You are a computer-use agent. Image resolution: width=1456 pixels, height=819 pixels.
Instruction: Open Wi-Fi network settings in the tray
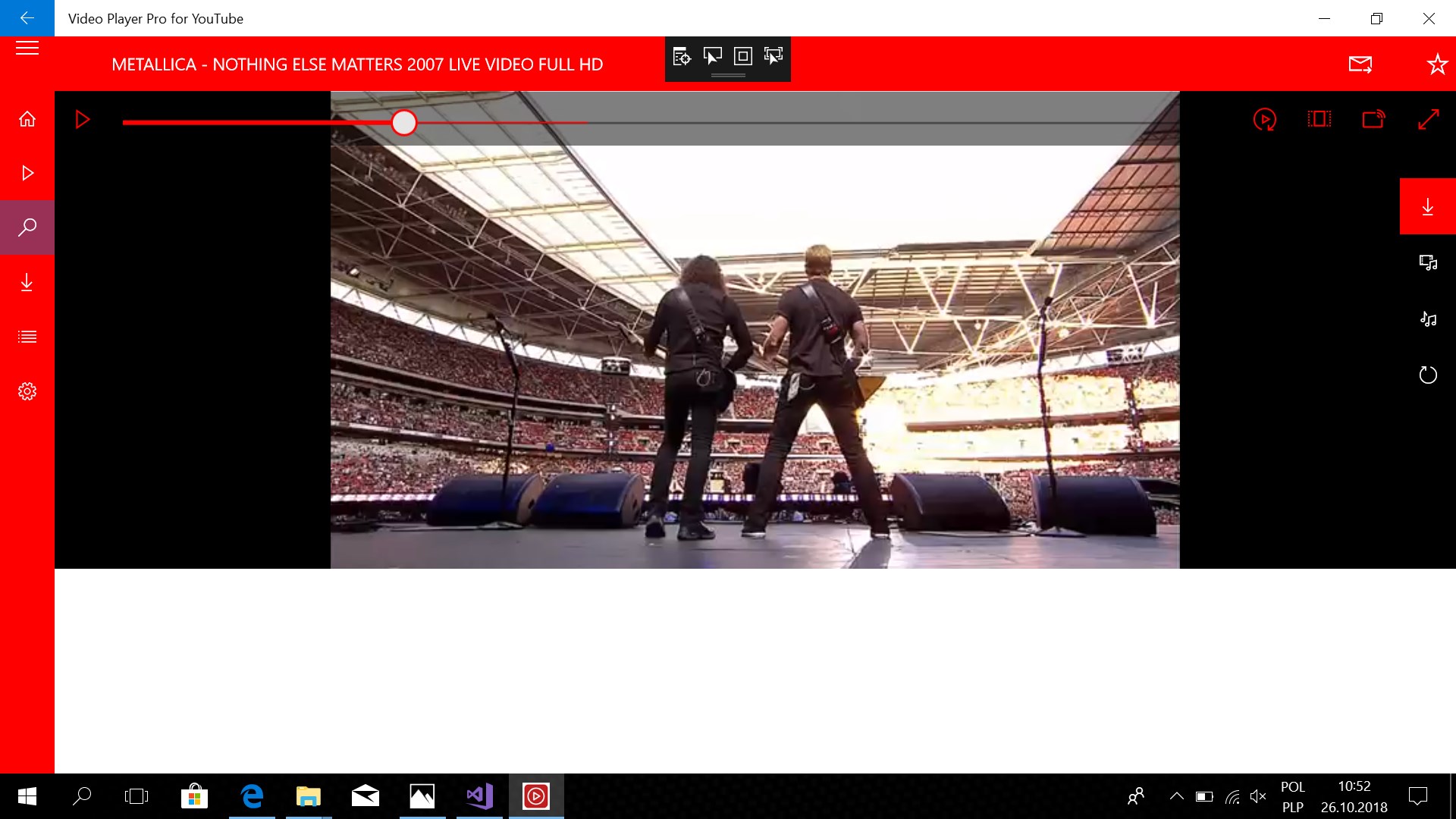click(1232, 796)
